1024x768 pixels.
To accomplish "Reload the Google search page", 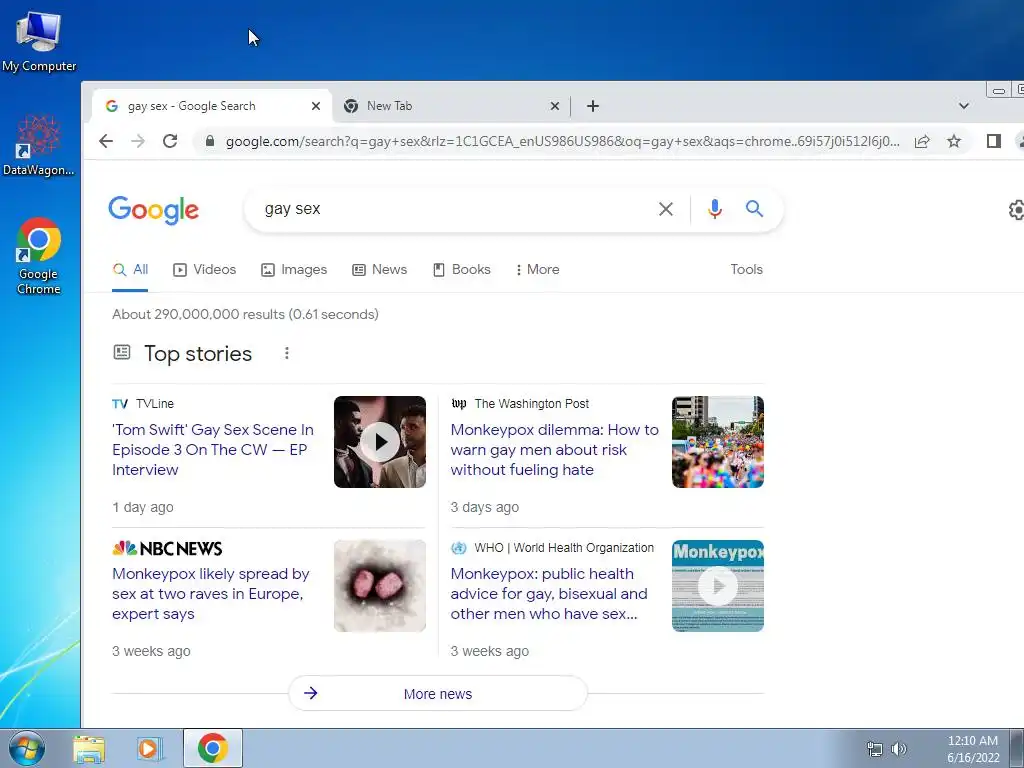I will [x=170, y=141].
